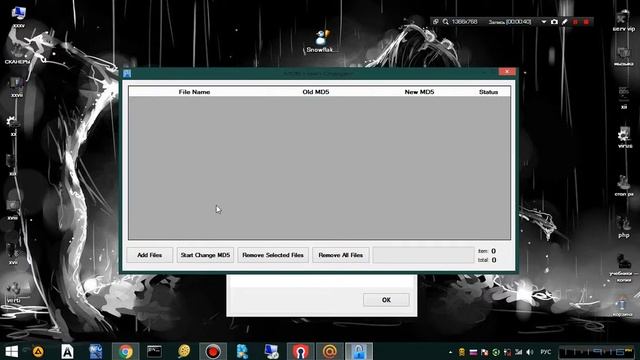
Task: Click the recorder magnifier zoom icon
Action: tap(446, 22)
